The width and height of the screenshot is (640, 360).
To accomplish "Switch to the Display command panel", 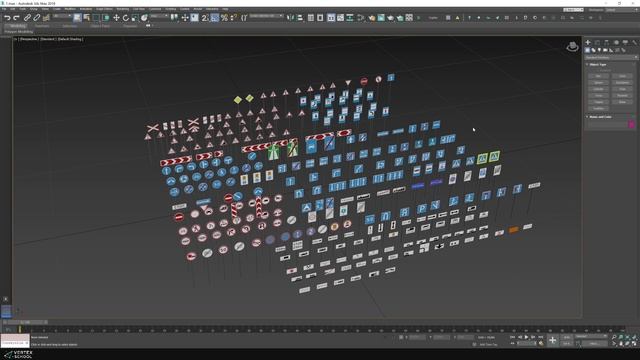I will click(x=625, y=42).
